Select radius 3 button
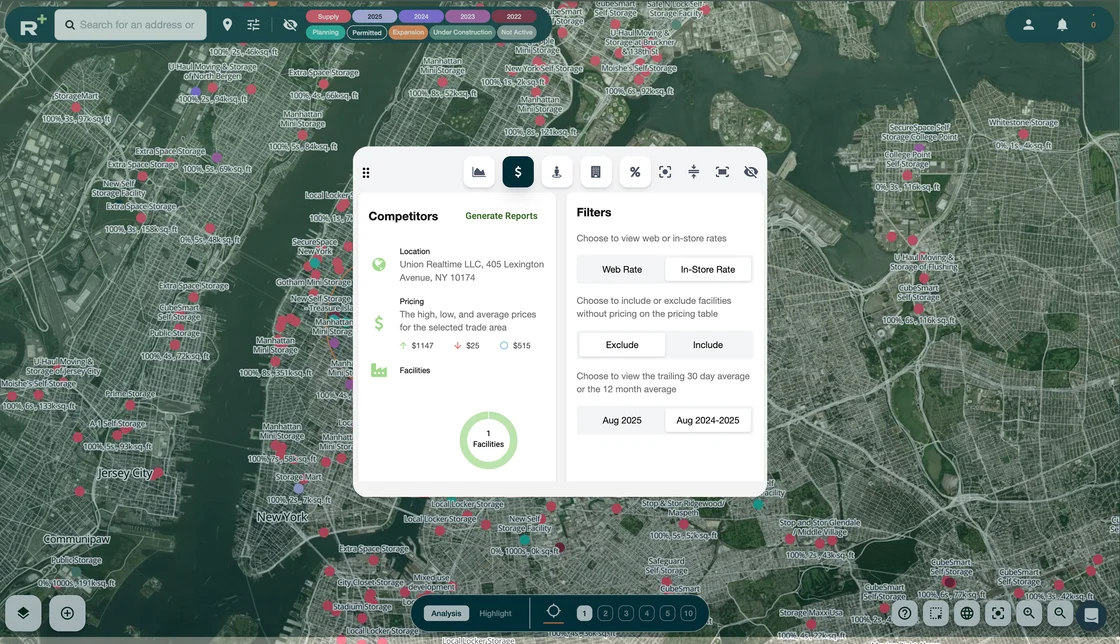1120x644 pixels. [626, 613]
